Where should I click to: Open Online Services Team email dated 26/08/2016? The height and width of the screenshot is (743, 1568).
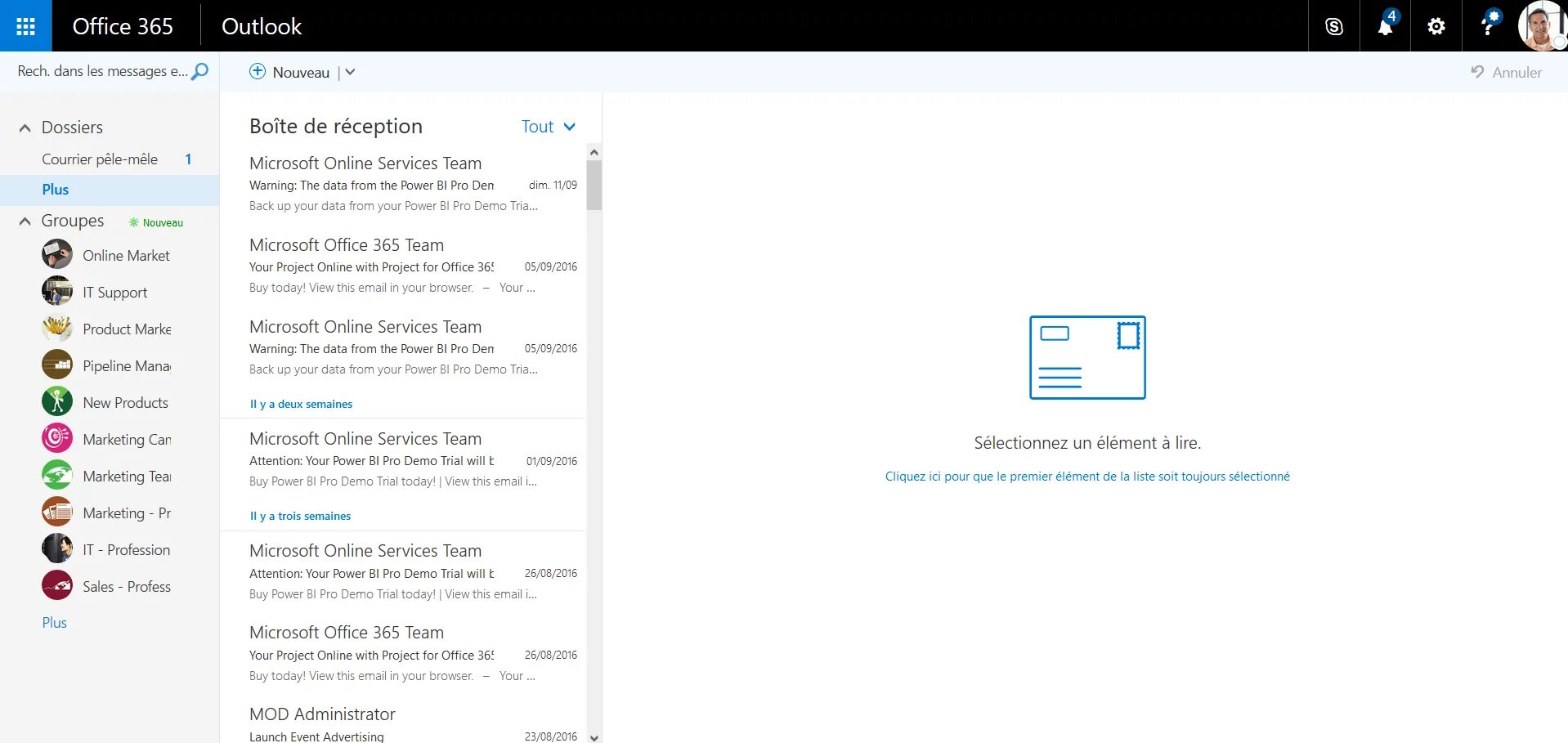coord(403,572)
